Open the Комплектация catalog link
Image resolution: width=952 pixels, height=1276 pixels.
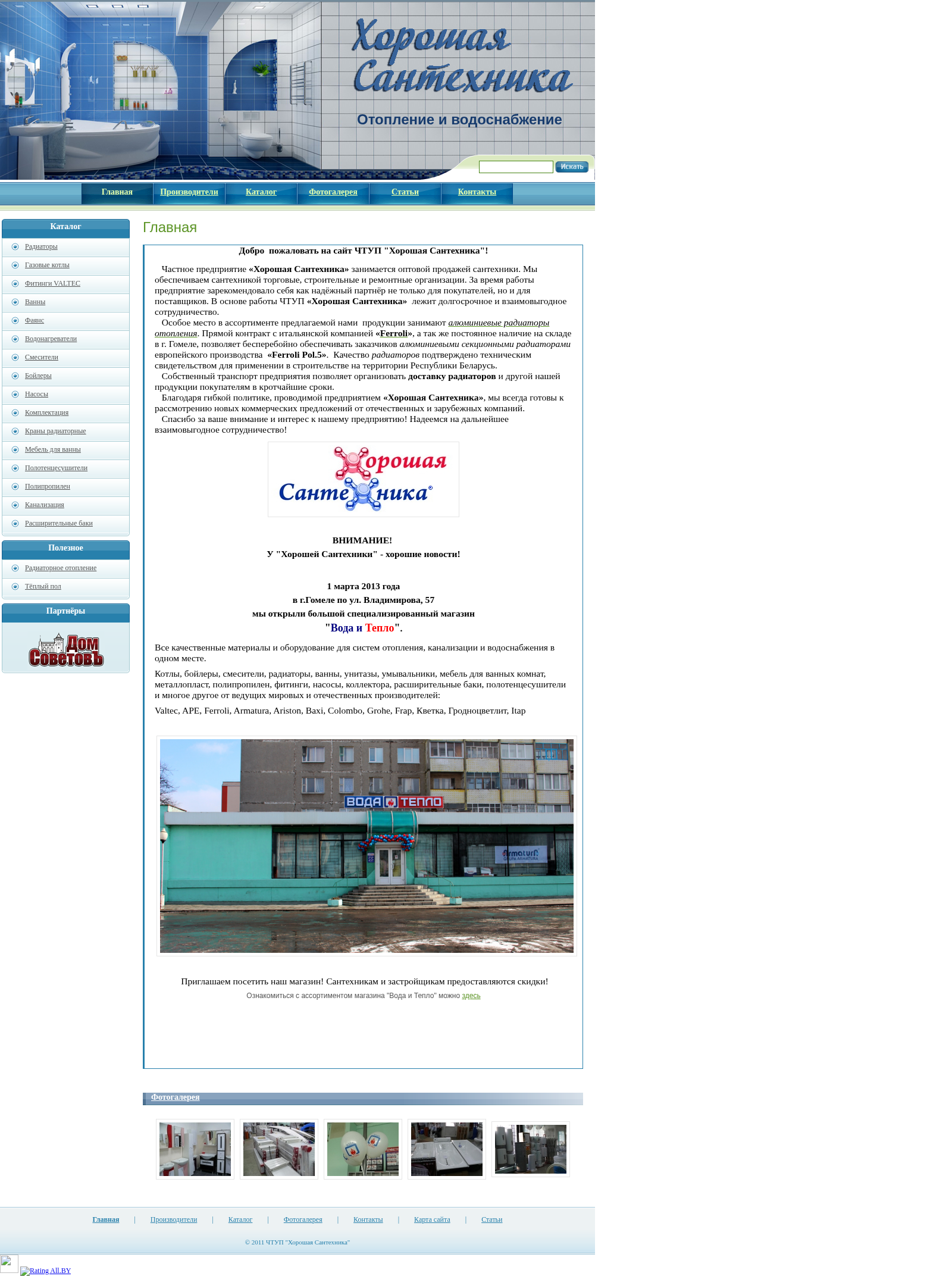[46, 413]
